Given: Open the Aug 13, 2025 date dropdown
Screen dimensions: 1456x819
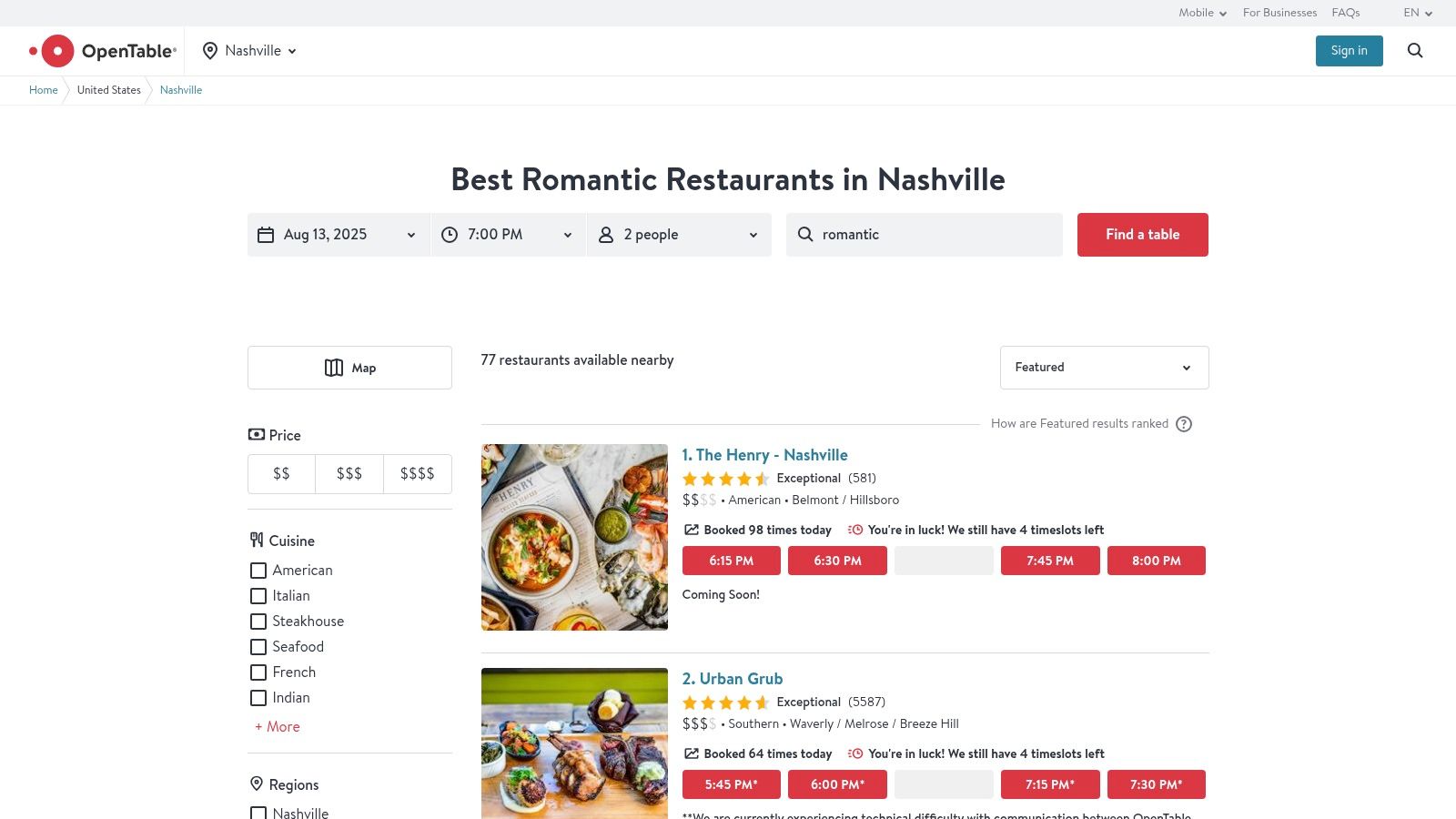Looking at the screenshot, I should point(338,235).
